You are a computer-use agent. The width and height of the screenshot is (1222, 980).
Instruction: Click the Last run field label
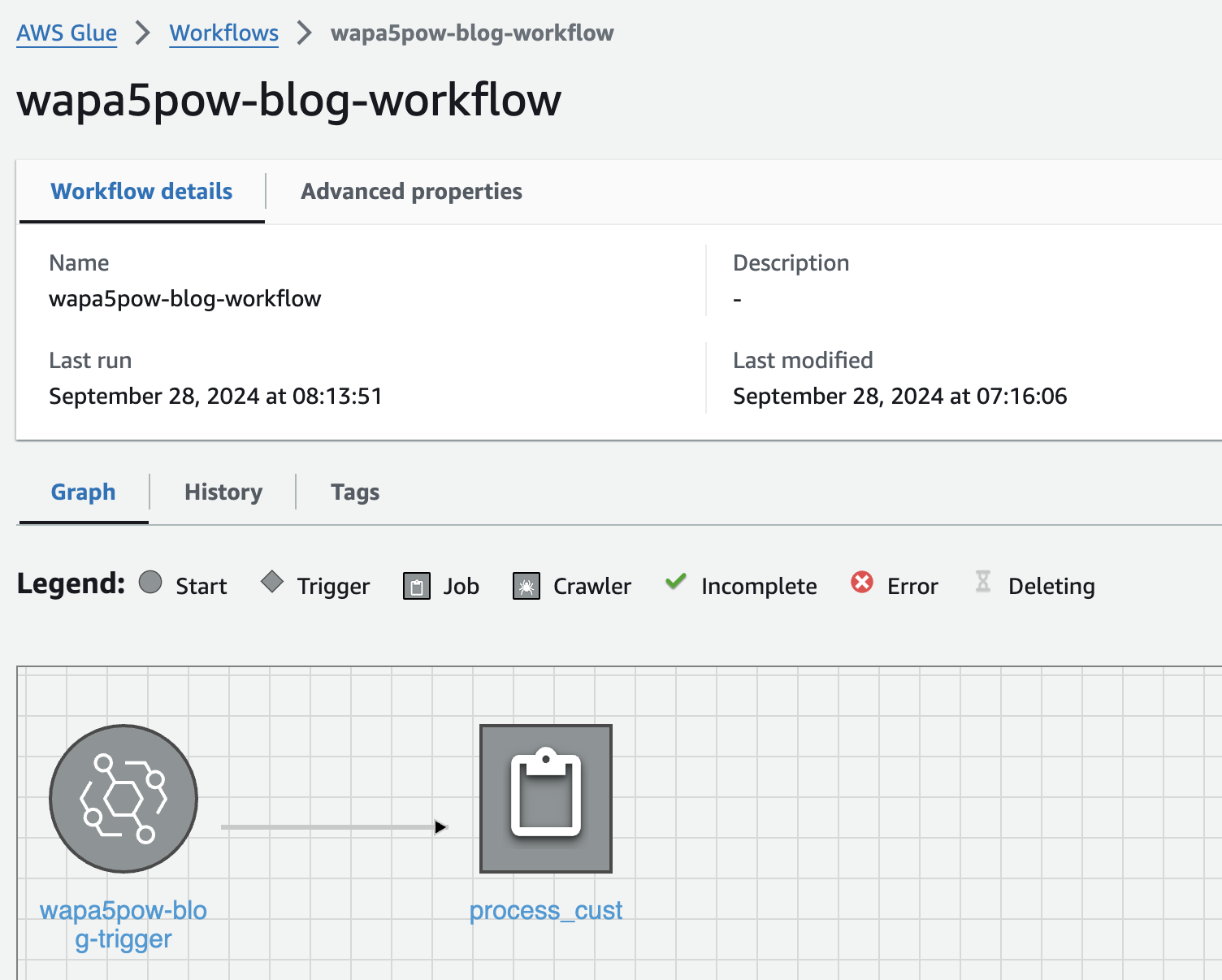90,361
